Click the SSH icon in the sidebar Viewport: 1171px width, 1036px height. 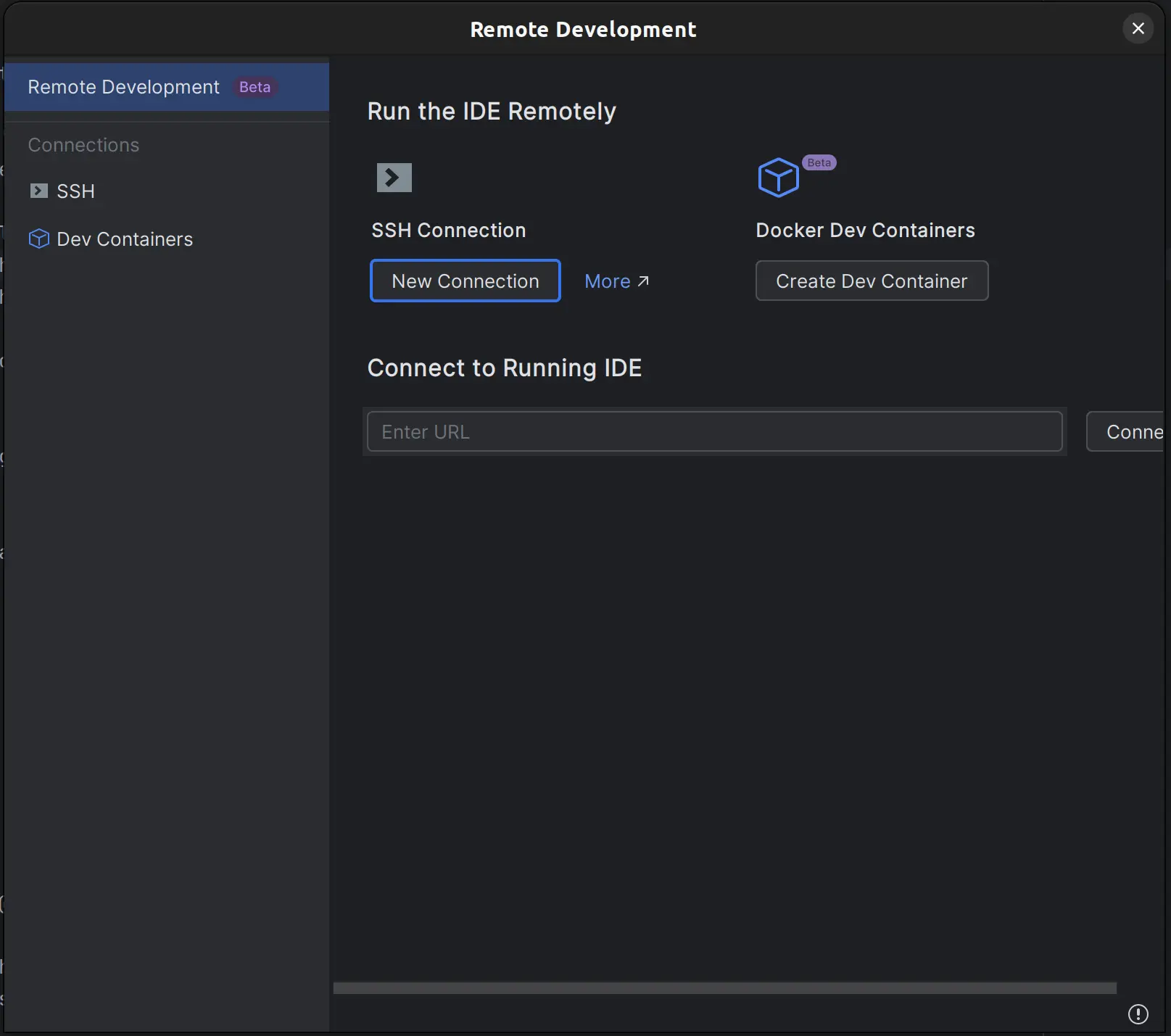(x=38, y=191)
